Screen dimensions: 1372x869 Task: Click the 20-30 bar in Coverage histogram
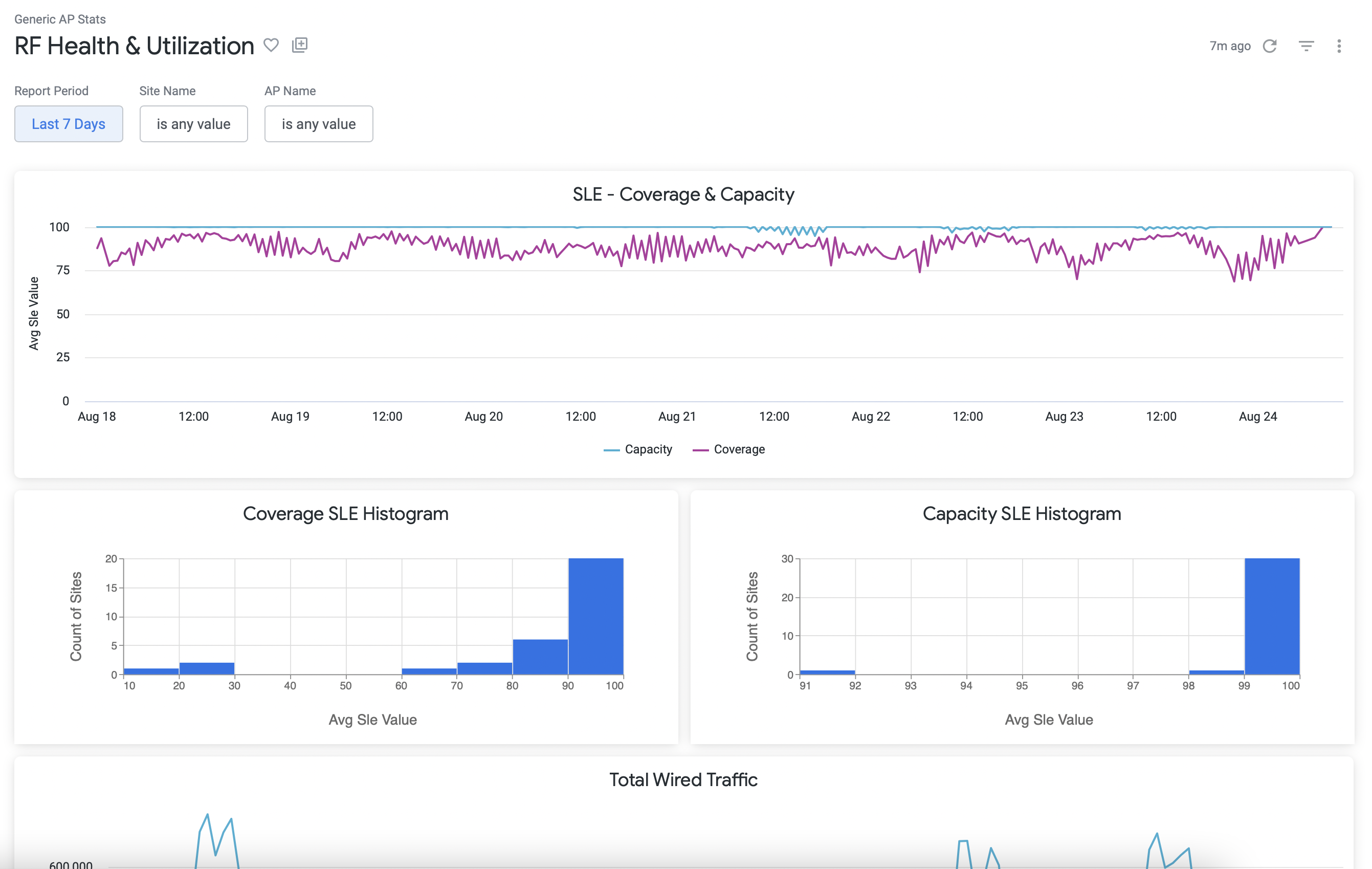(x=207, y=669)
